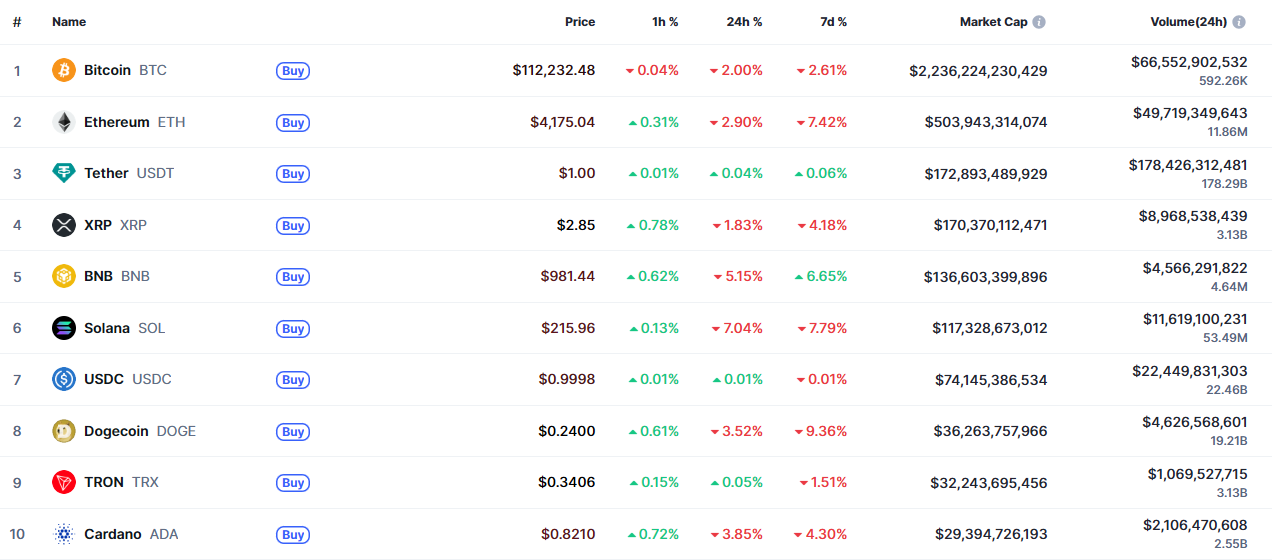The width and height of the screenshot is (1272, 560).
Task: Click the Cardano logo icon
Action: click(64, 534)
